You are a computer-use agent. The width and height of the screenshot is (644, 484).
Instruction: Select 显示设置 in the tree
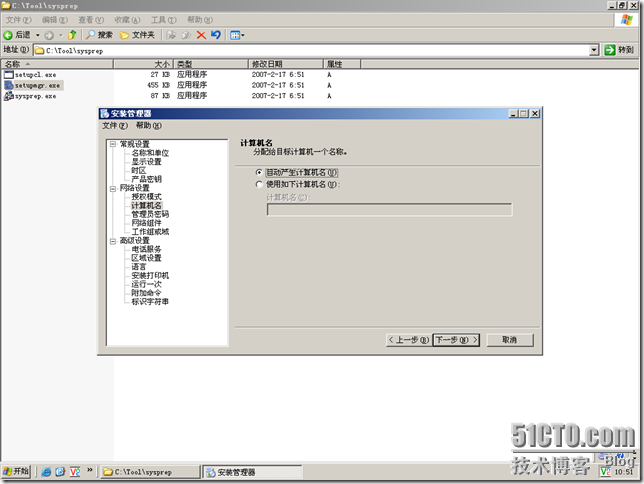pyautogui.click(x=146, y=161)
